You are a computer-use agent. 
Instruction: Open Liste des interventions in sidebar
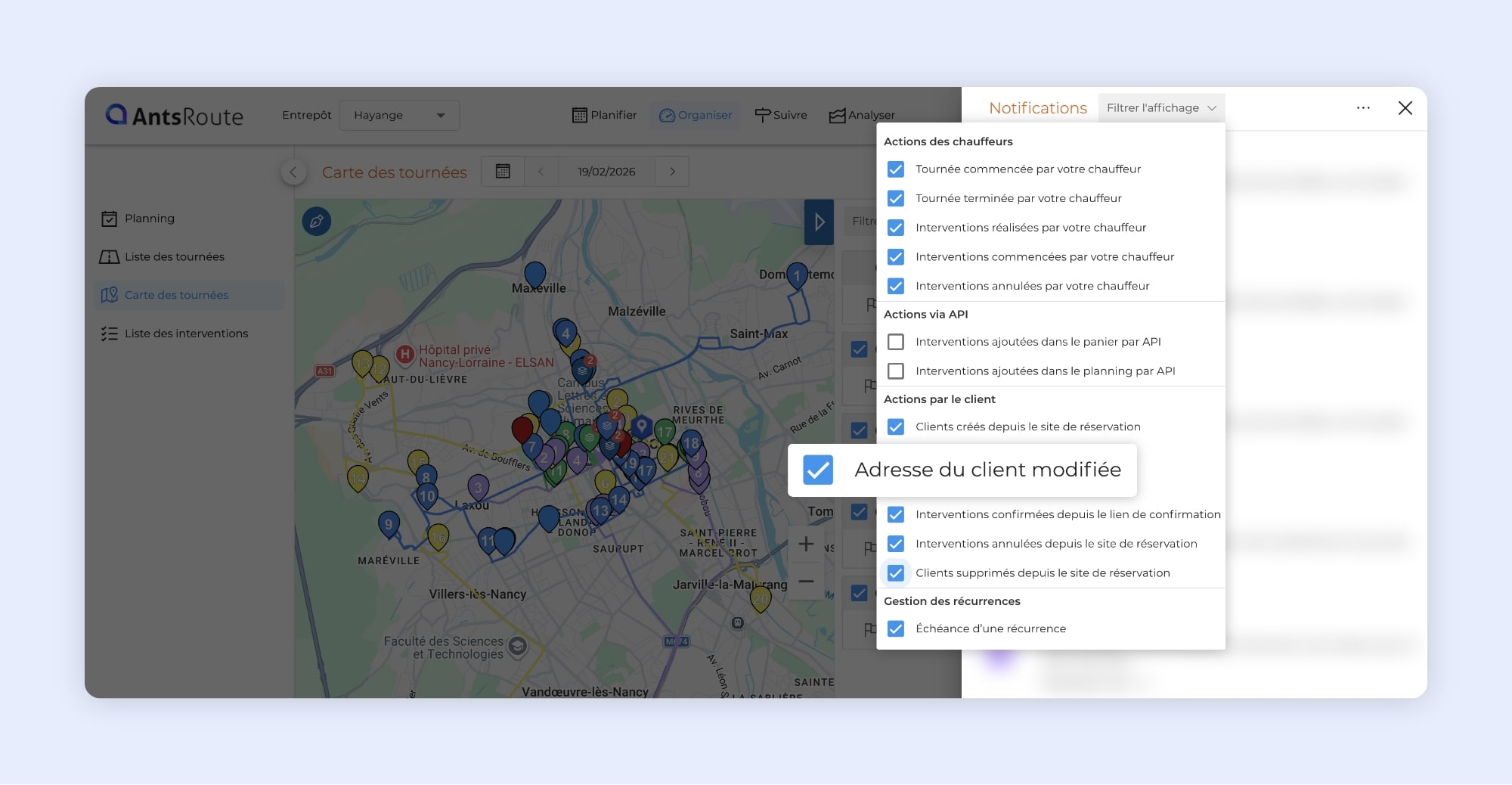186,334
